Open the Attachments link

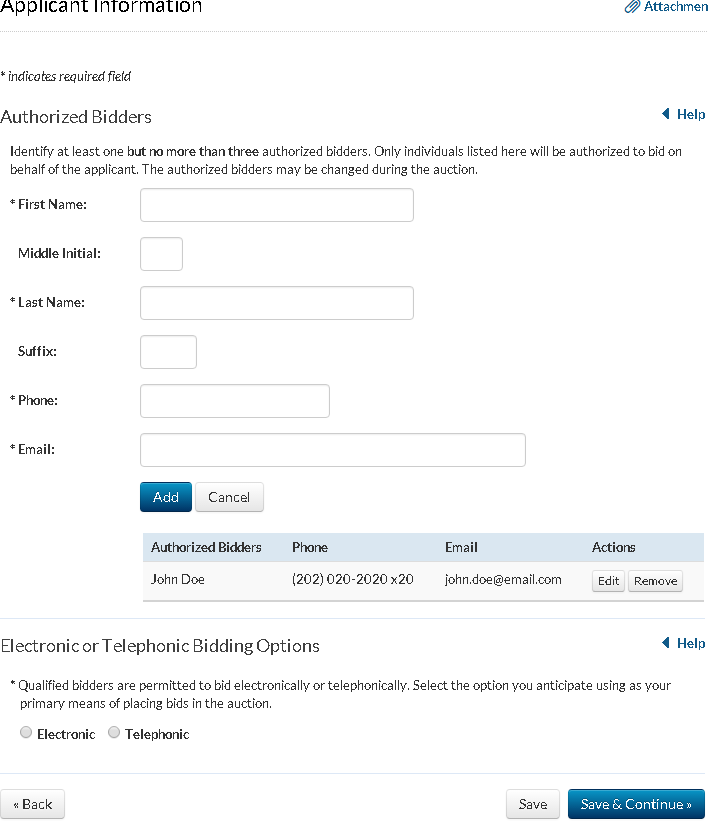coord(675,7)
